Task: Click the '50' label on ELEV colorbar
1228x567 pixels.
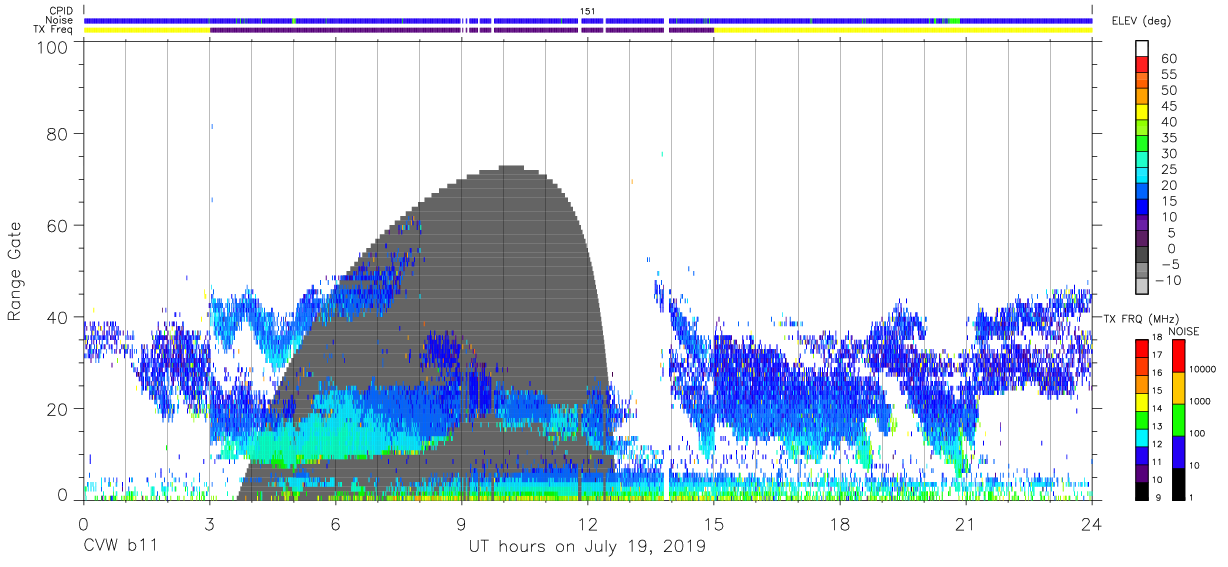Action: point(1168,91)
